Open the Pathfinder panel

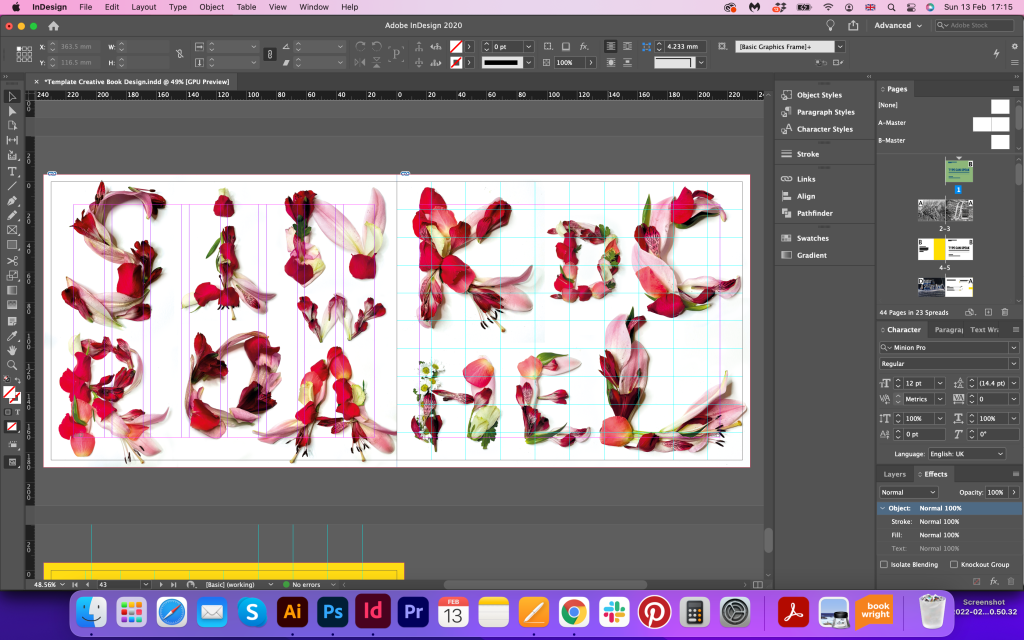pos(814,213)
